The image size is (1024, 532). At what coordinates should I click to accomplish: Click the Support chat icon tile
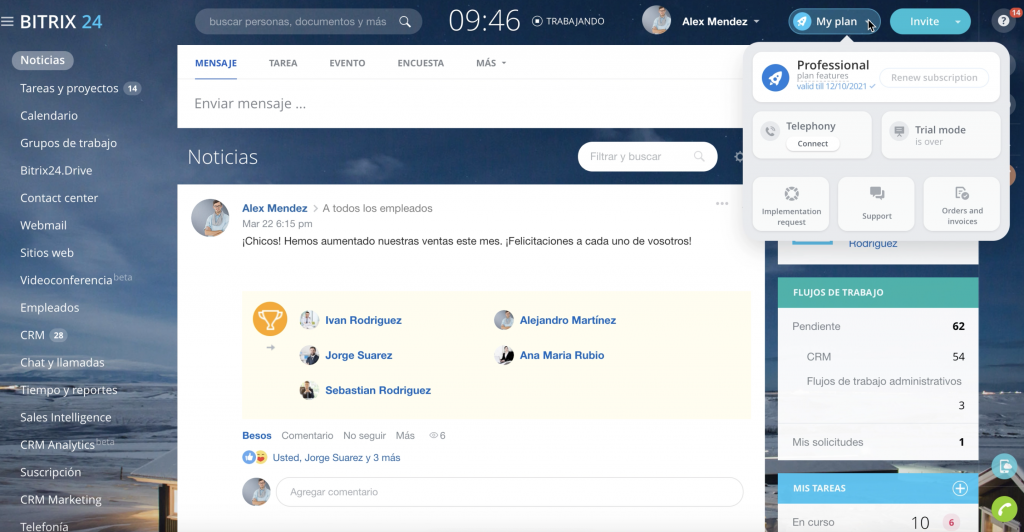[x=876, y=203]
